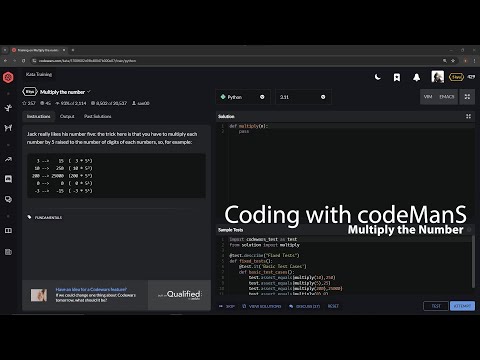Open the user profile avatar

click(x=437, y=77)
